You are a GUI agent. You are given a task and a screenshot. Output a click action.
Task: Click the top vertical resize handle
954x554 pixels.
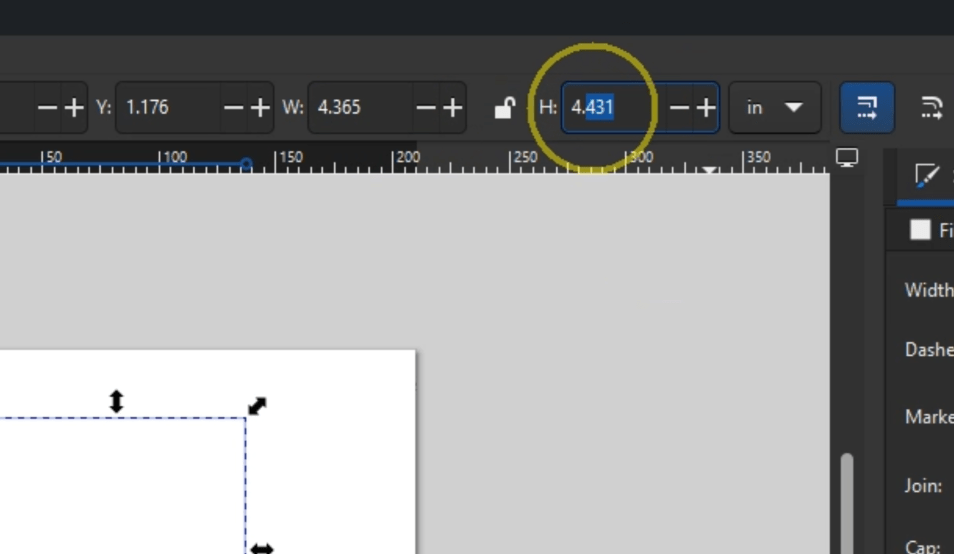pos(116,401)
